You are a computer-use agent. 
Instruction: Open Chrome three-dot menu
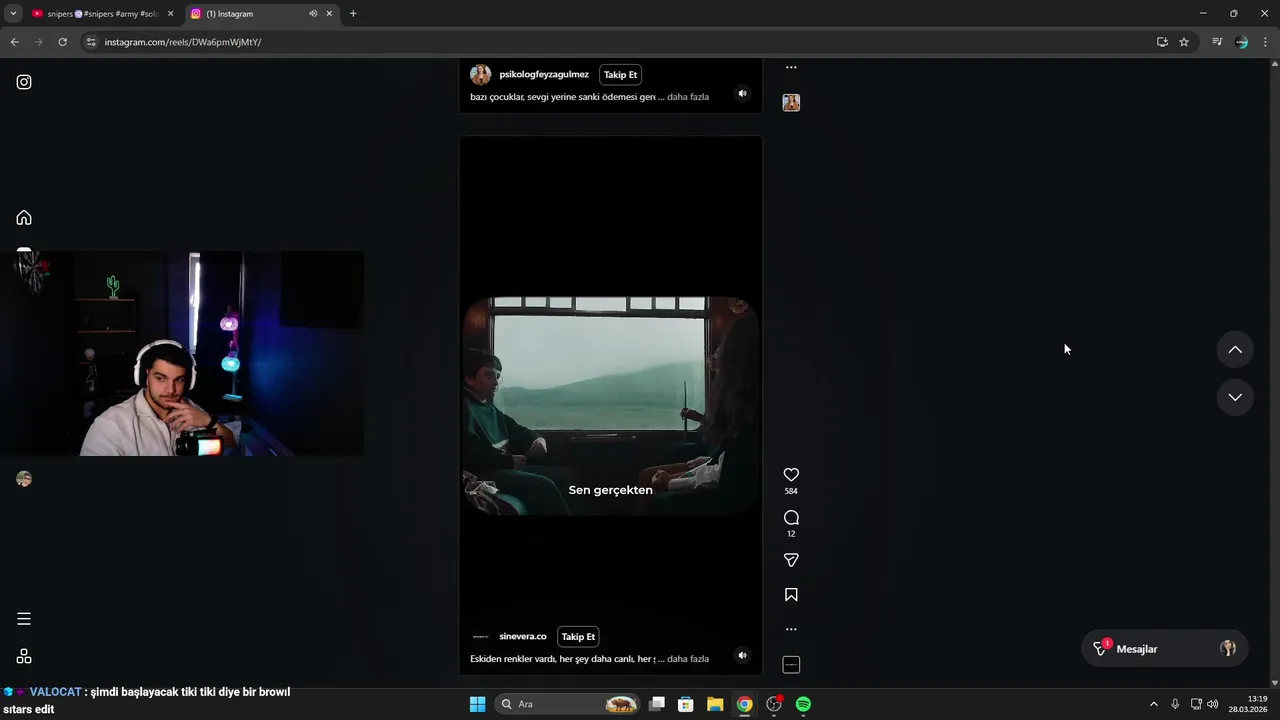click(x=1266, y=42)
